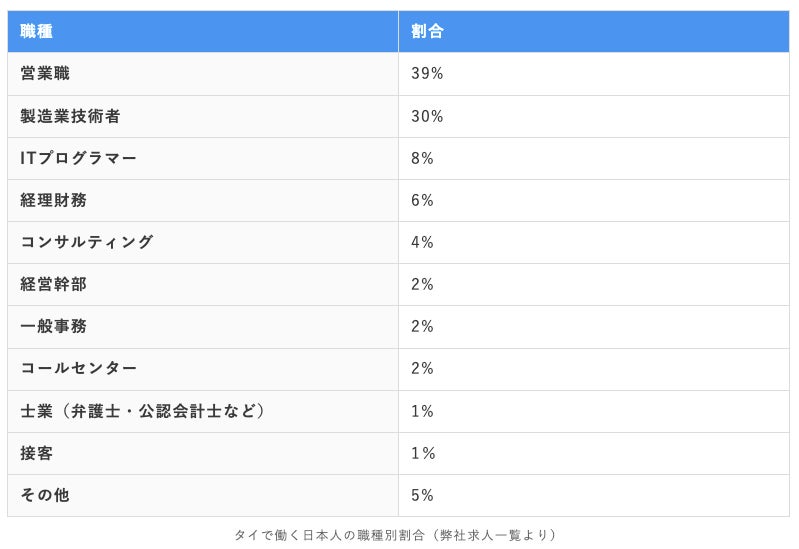Click the 4% value cell
The width and height of the screenshot is (799, 549).
point(422,242)
